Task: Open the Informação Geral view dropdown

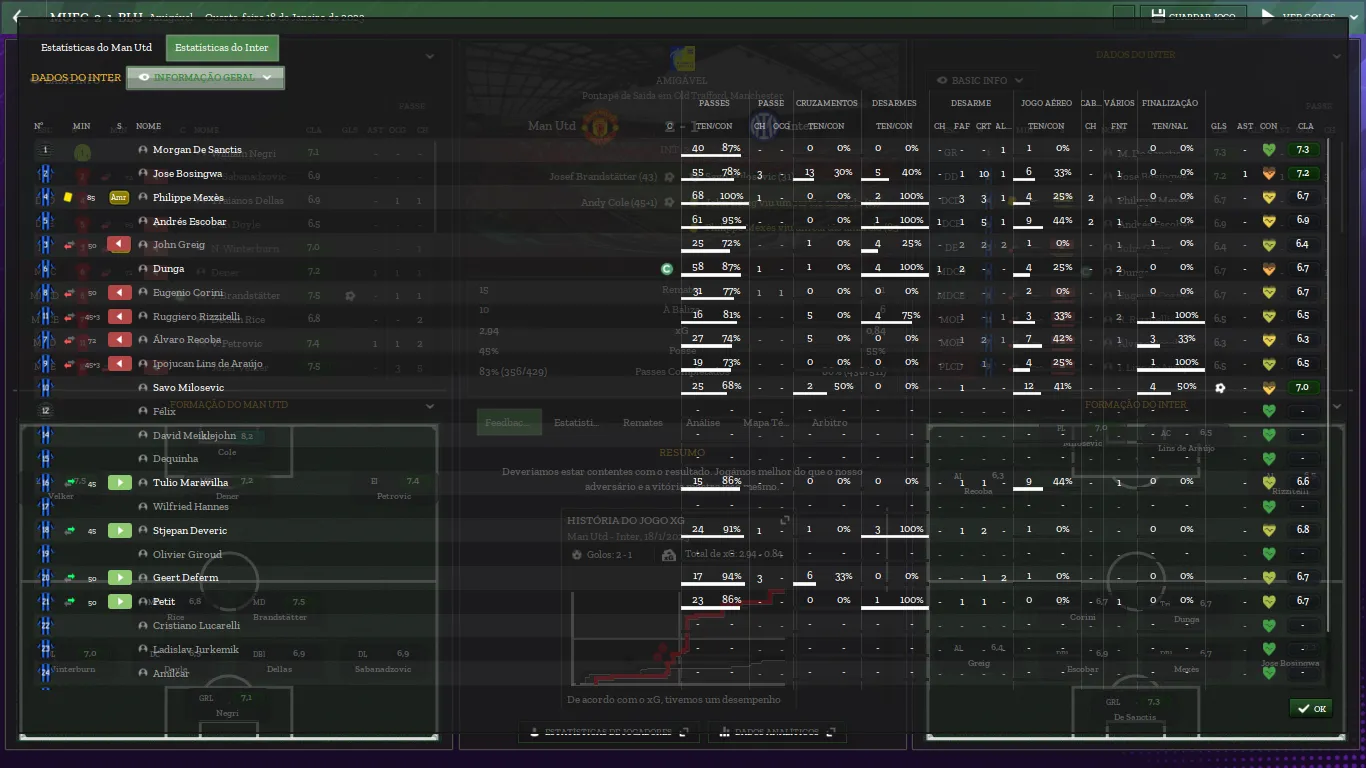Action: [205, 77]
